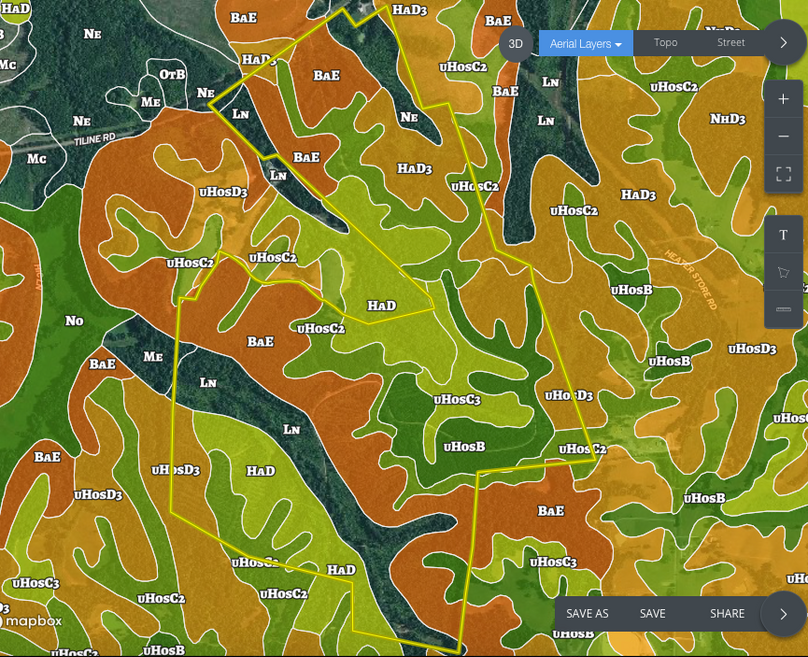Open the Aerial Layers dropdown

[x=586, y=44]
